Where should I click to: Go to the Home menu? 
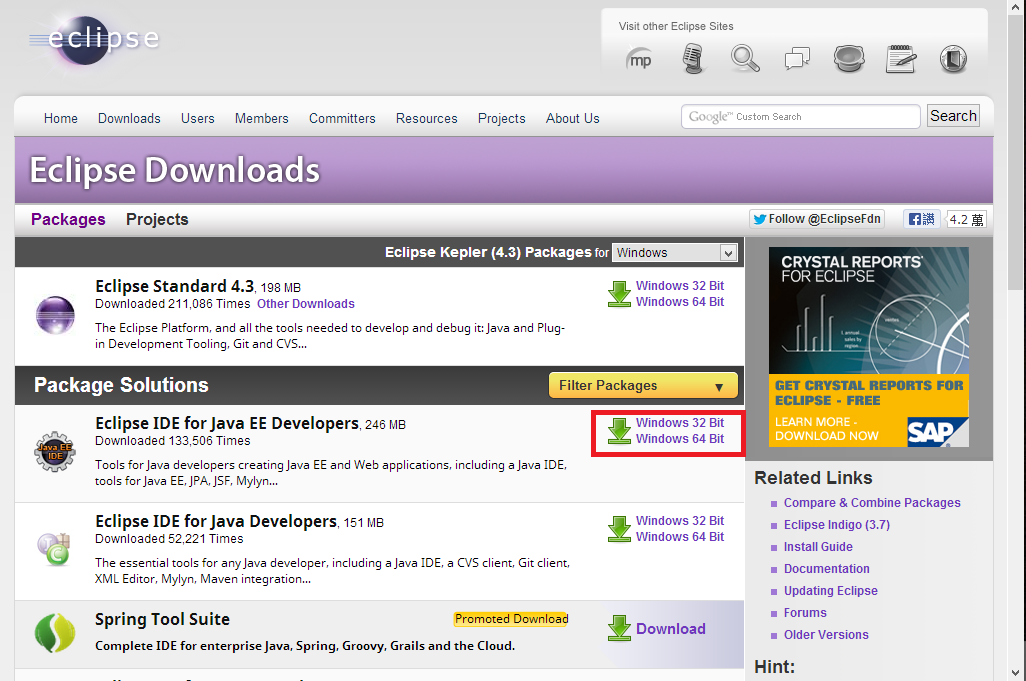coord(61,118)
